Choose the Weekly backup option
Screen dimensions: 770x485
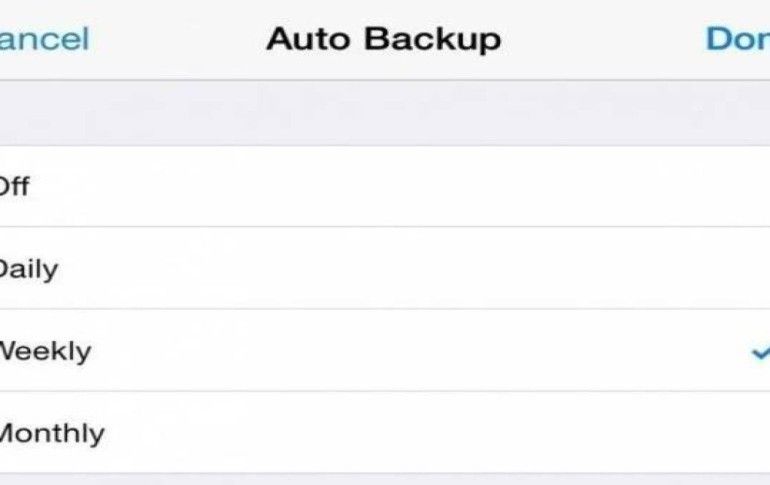click(45, 351)
